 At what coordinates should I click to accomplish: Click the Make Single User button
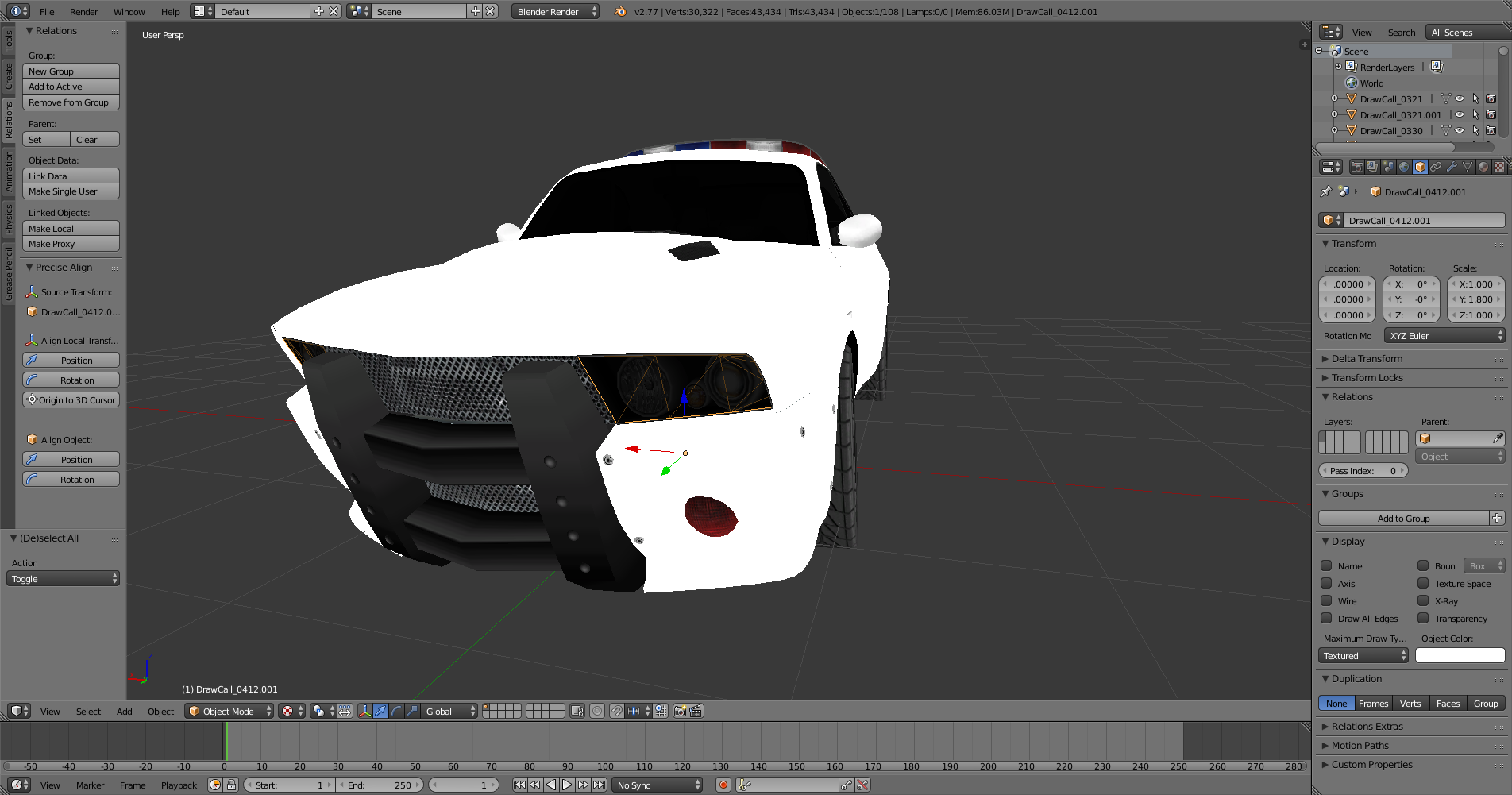pos(71,191)
